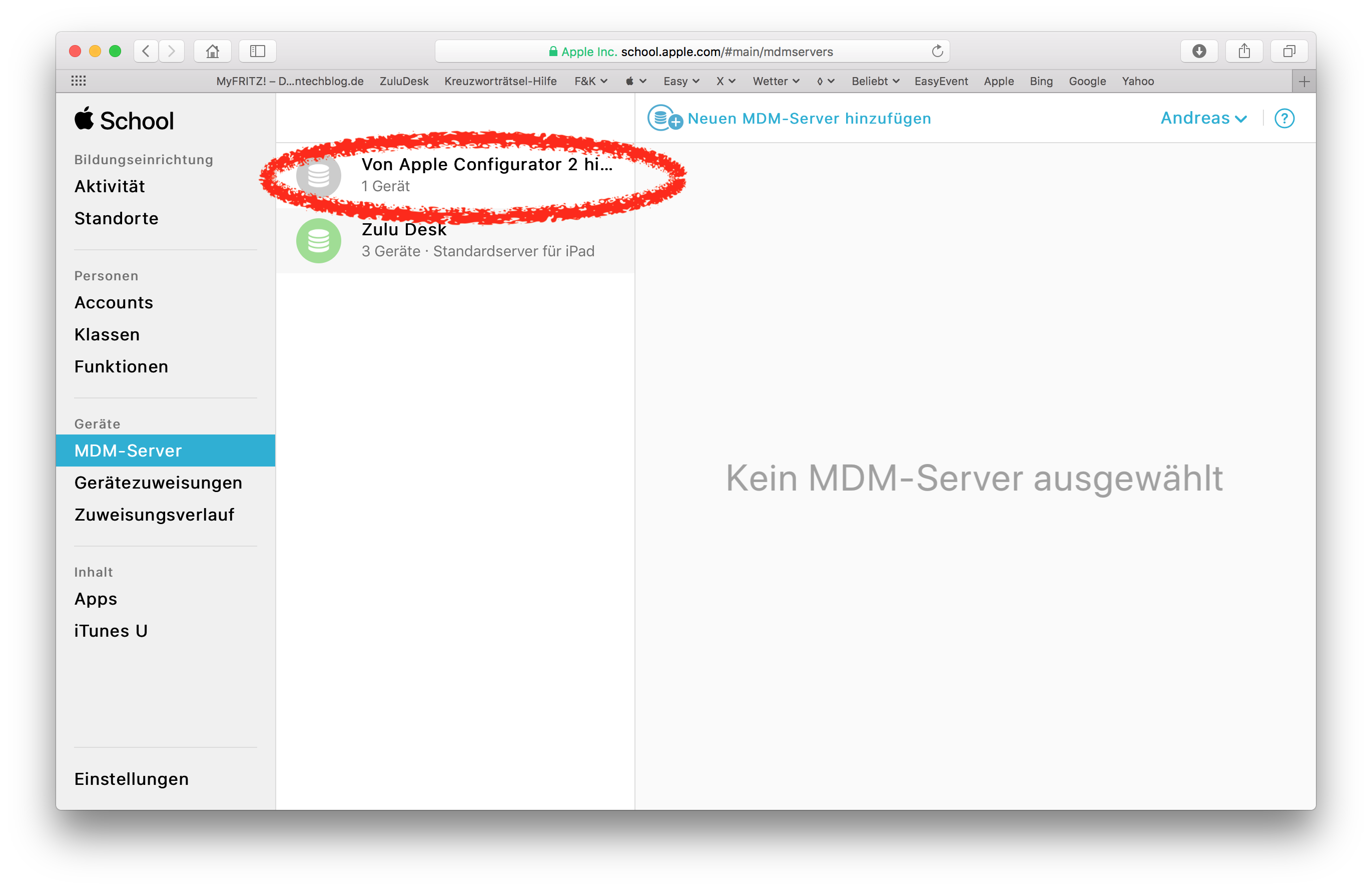1372x890 pixels.
Task: Click the green lock icon in address bar
Action: (x=553, y=52)
